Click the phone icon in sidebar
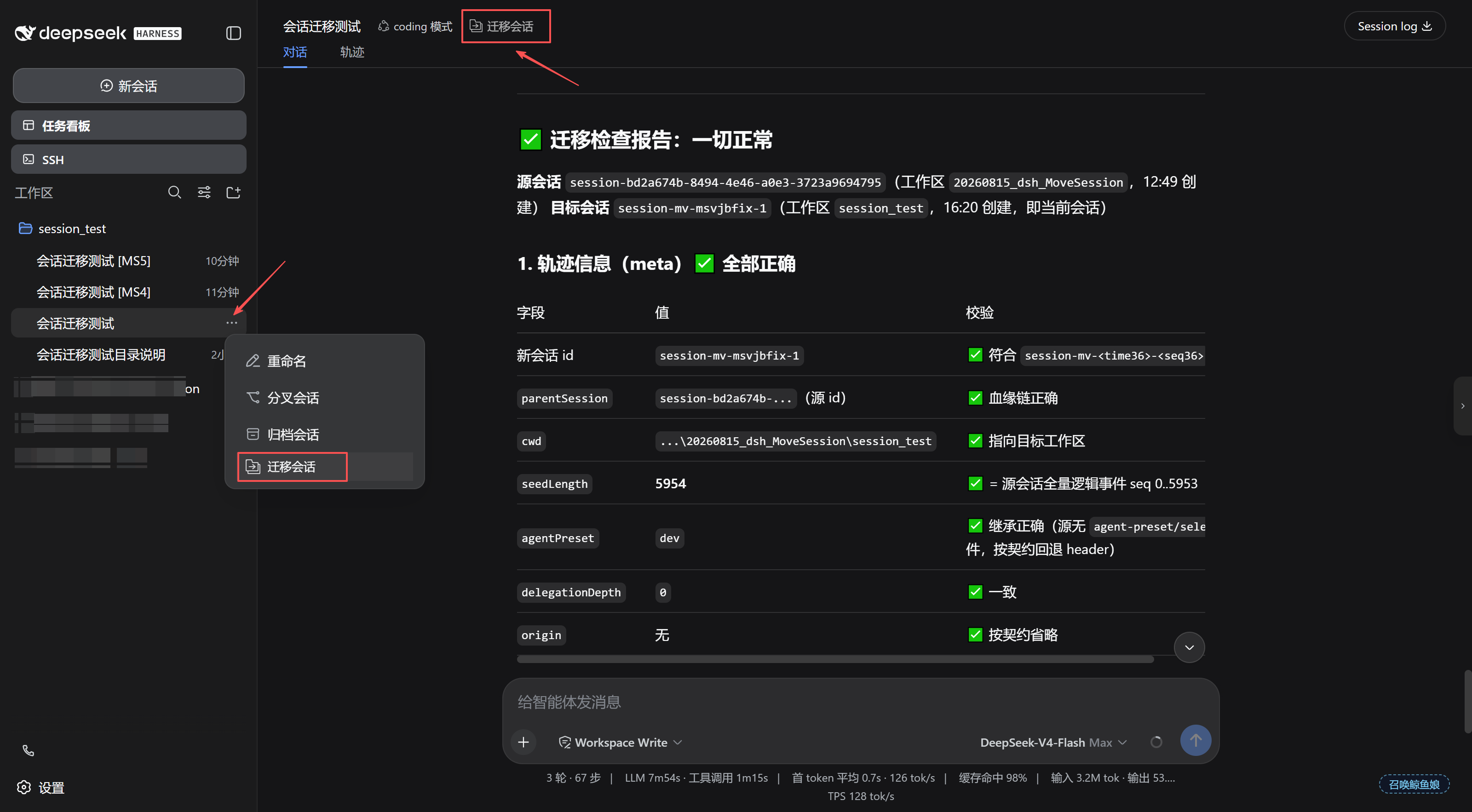 pos(28,750)
